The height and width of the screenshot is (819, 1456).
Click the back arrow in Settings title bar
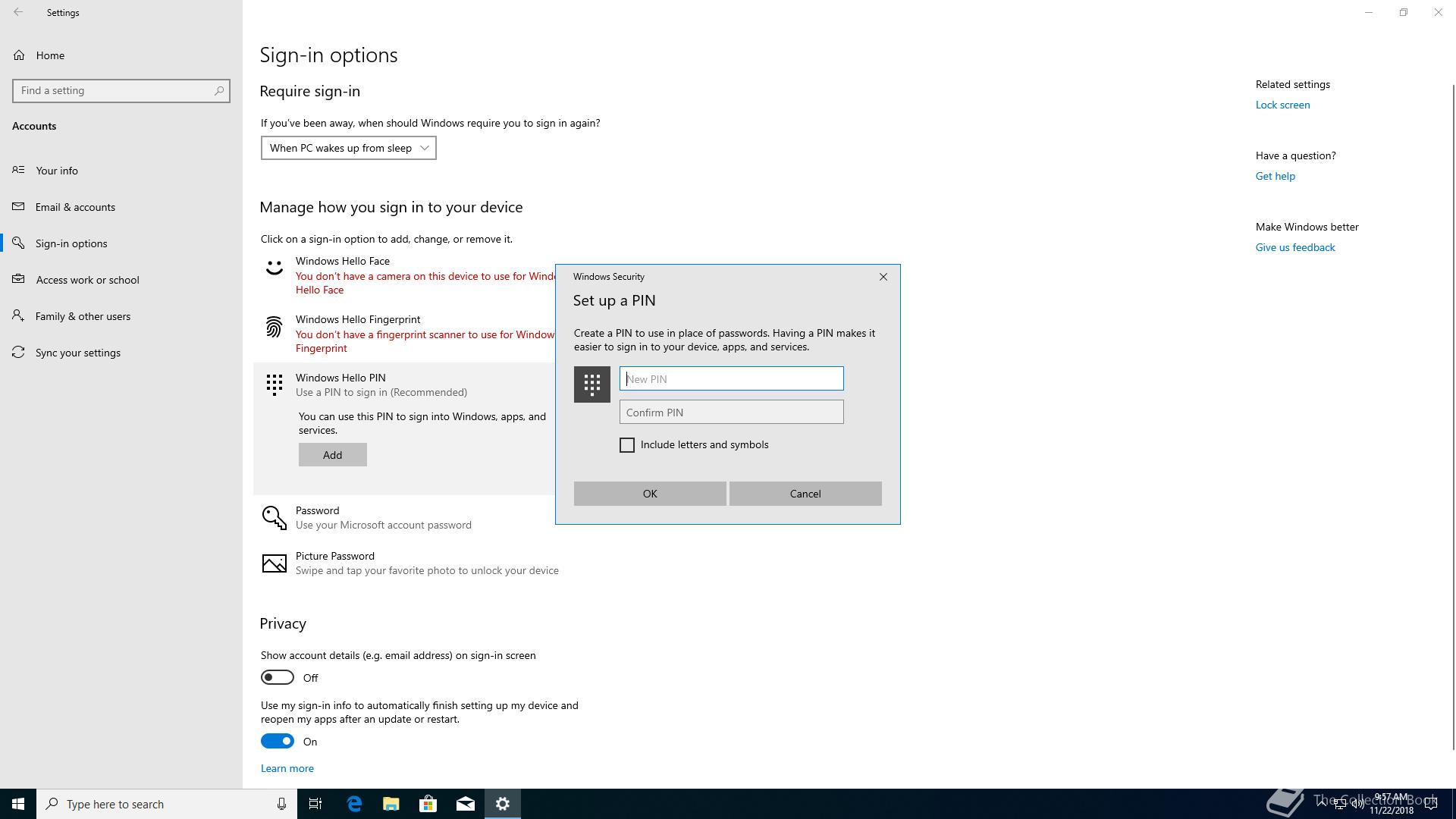18,12
